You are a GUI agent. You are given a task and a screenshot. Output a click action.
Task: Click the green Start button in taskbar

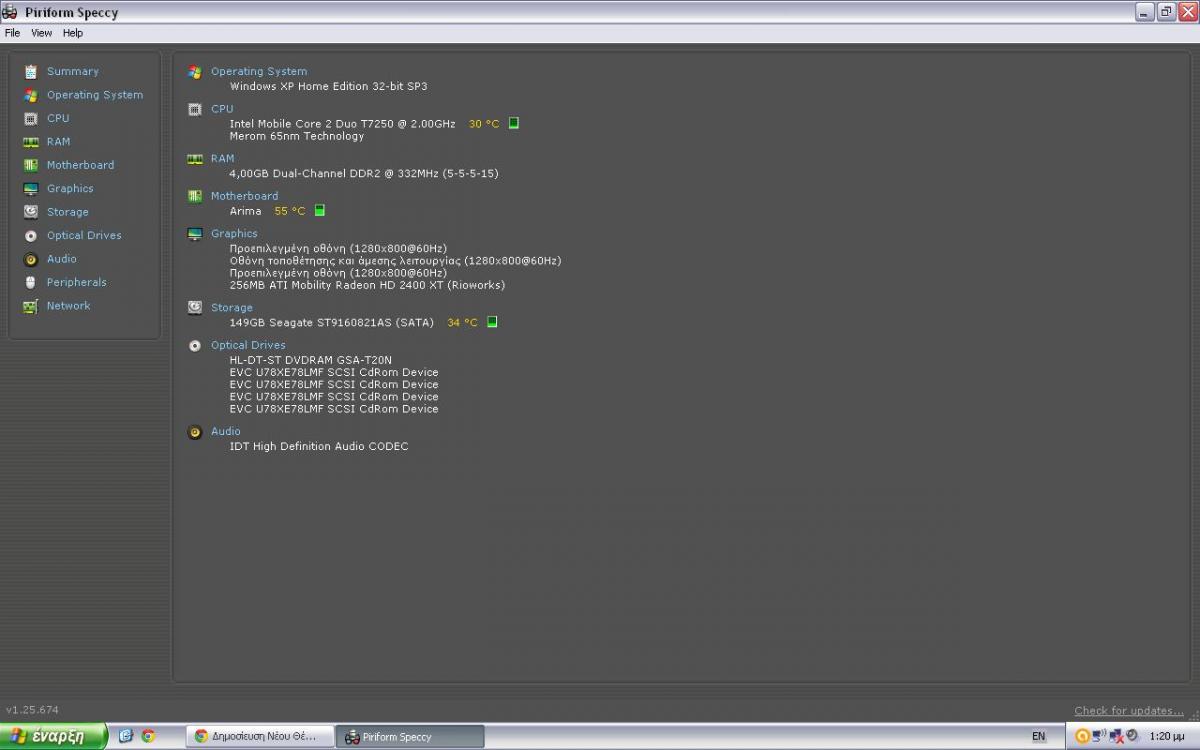pos(54,736)
